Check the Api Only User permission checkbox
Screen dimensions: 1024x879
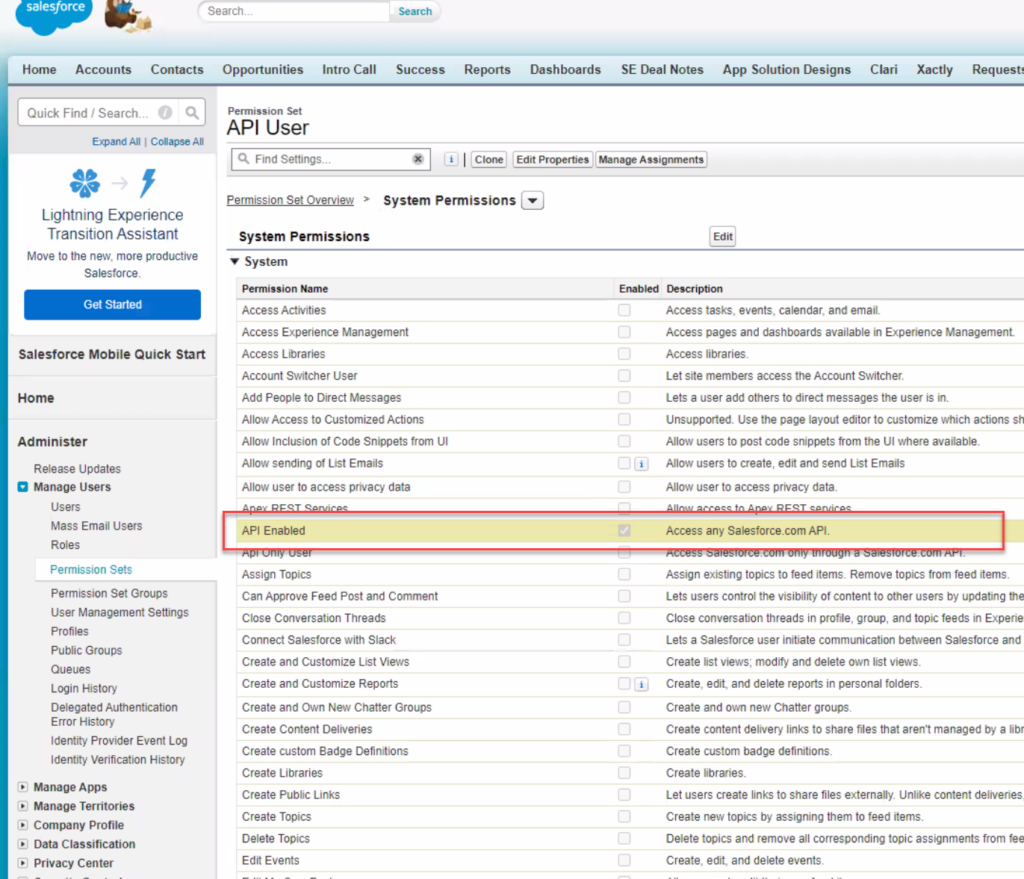coord(625,552)
